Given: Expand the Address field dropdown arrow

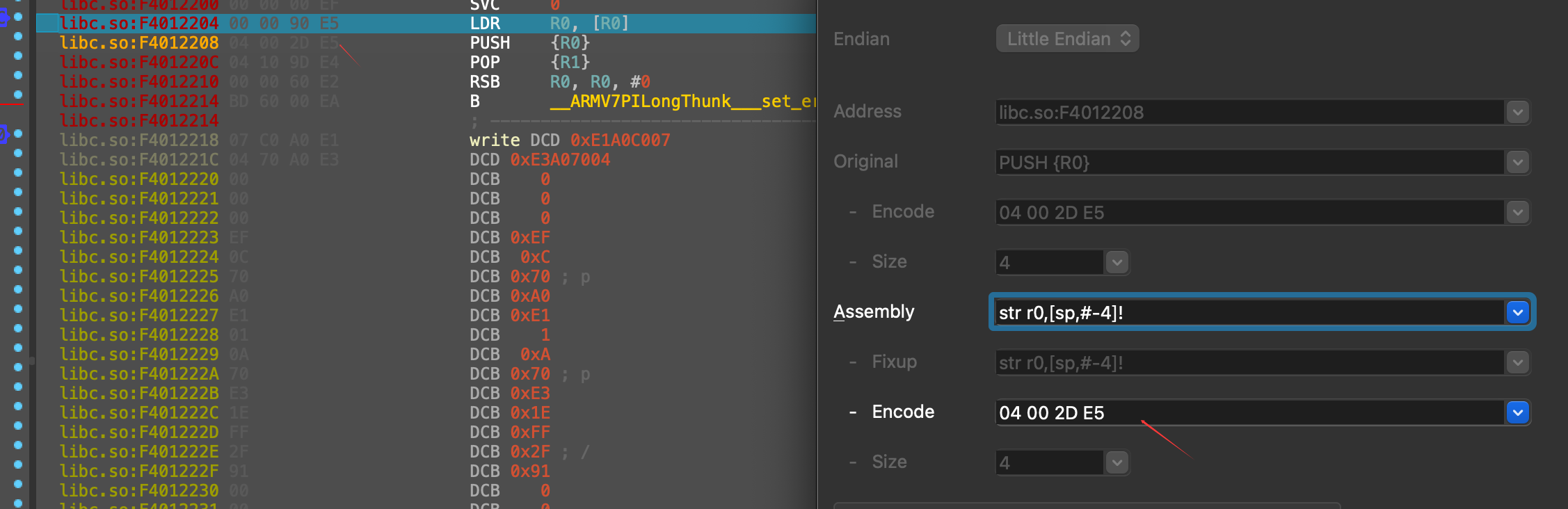Looking at the screenshot, I should pos(1517,112).
